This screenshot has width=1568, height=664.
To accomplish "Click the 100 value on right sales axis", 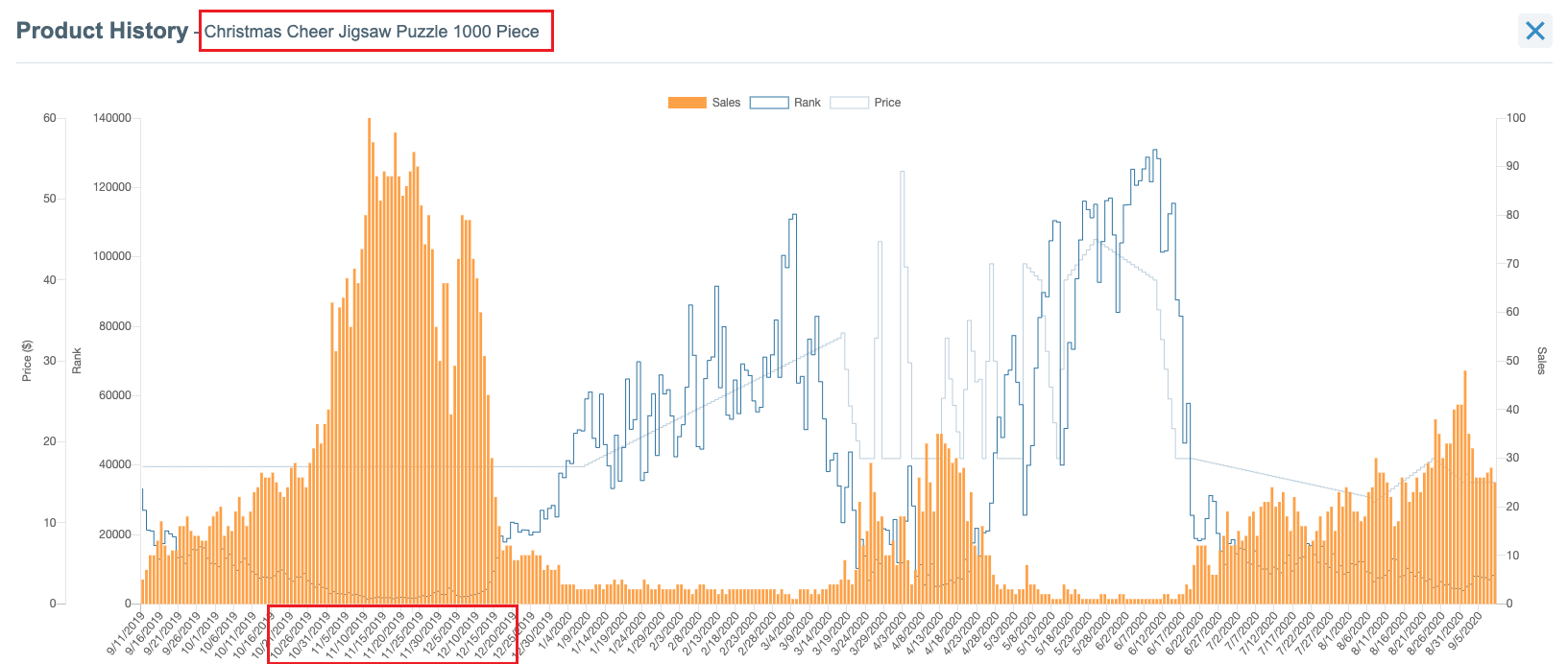I will click(x=1515, y=118).
